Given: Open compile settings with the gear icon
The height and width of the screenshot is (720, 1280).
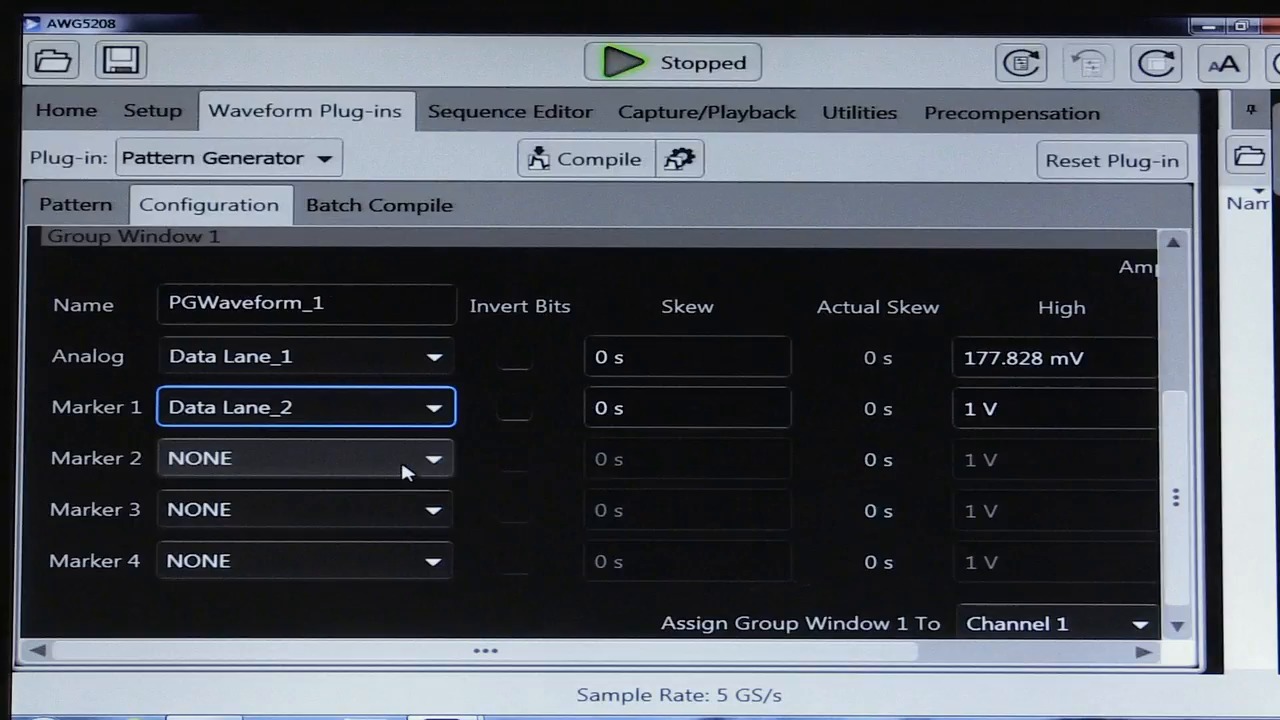Looking at the screenshot, I should (679, 158).
